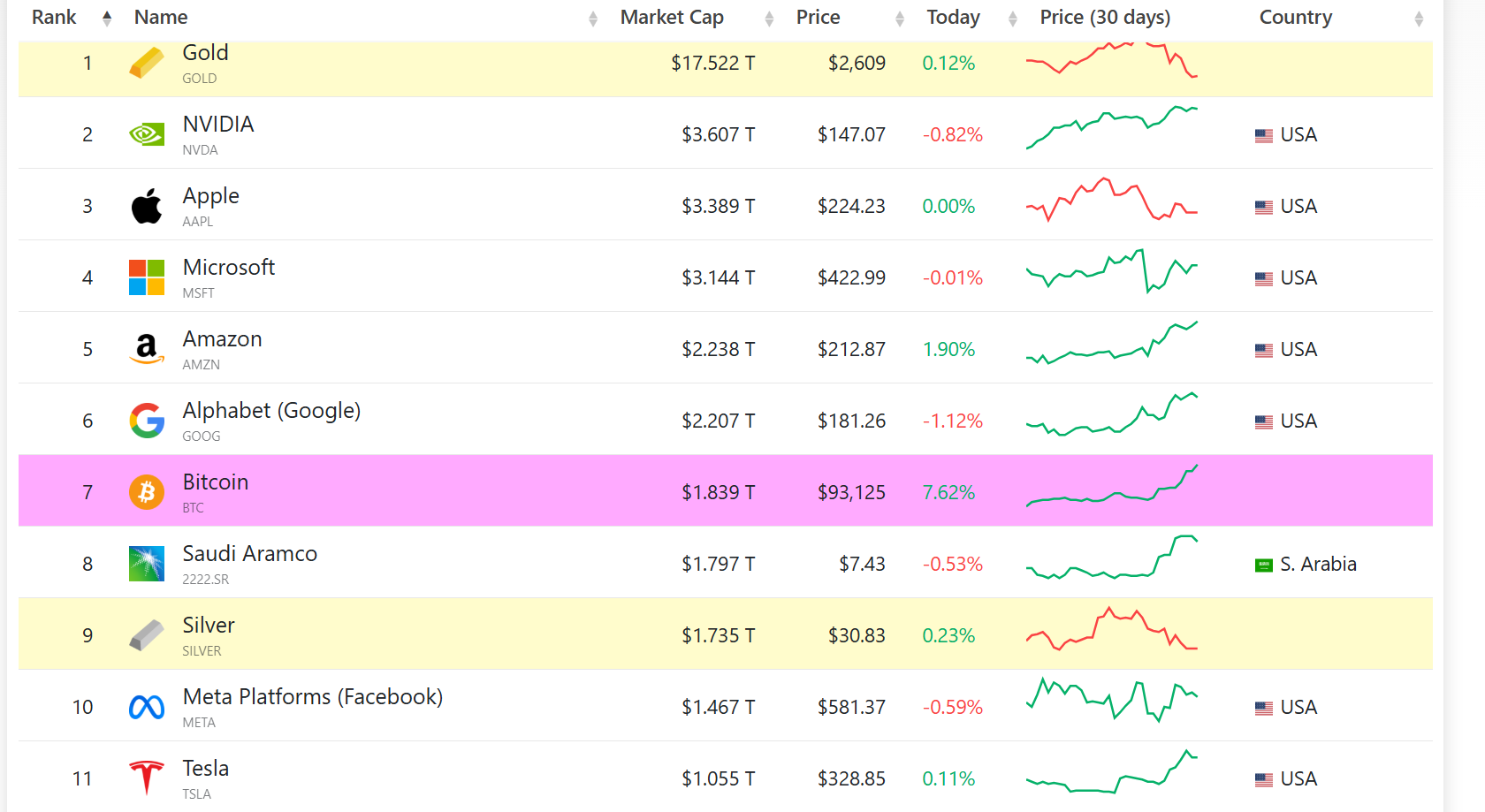Click the USA flag in NVIDIA row
The image size is (1485, 812).
tap(1264, 135)
